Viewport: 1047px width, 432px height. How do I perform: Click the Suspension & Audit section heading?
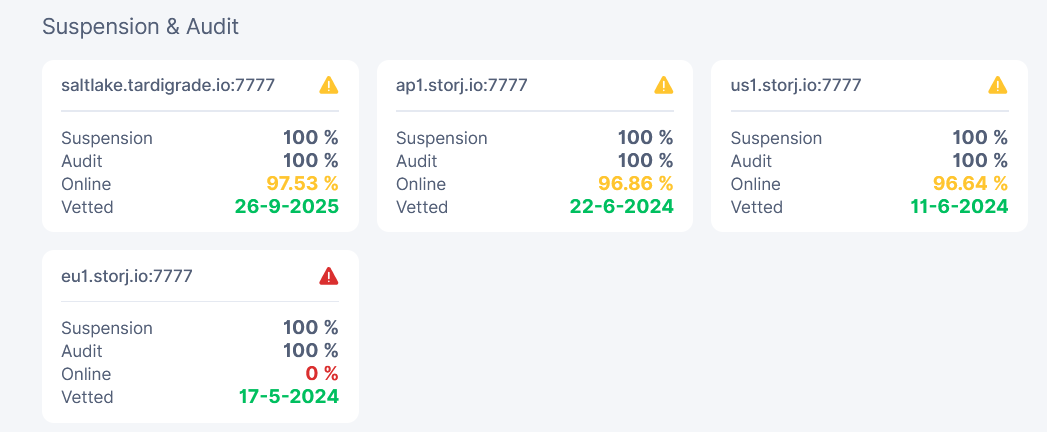click(x=140, y=27)
